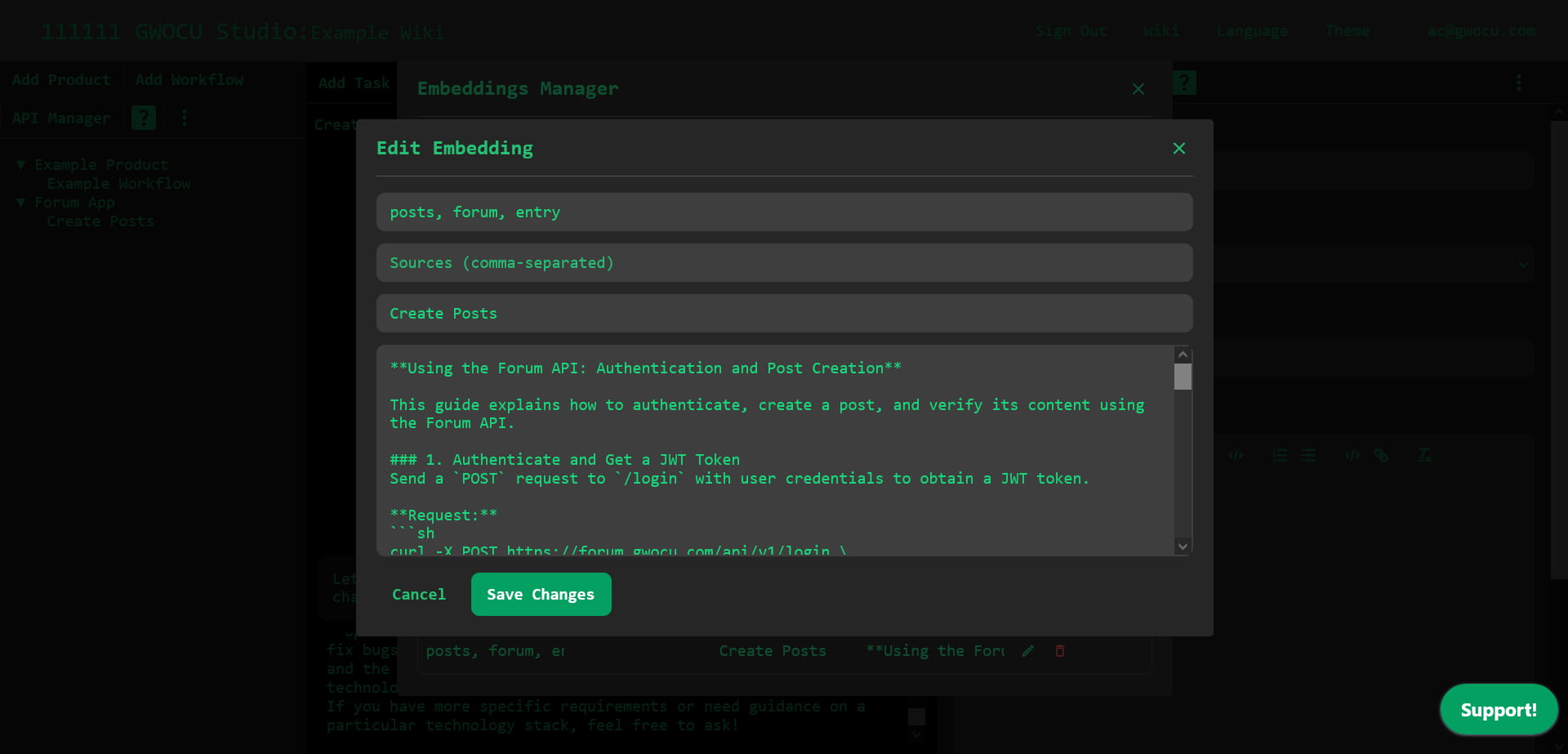Click Save Changes

tap(541, 595)
